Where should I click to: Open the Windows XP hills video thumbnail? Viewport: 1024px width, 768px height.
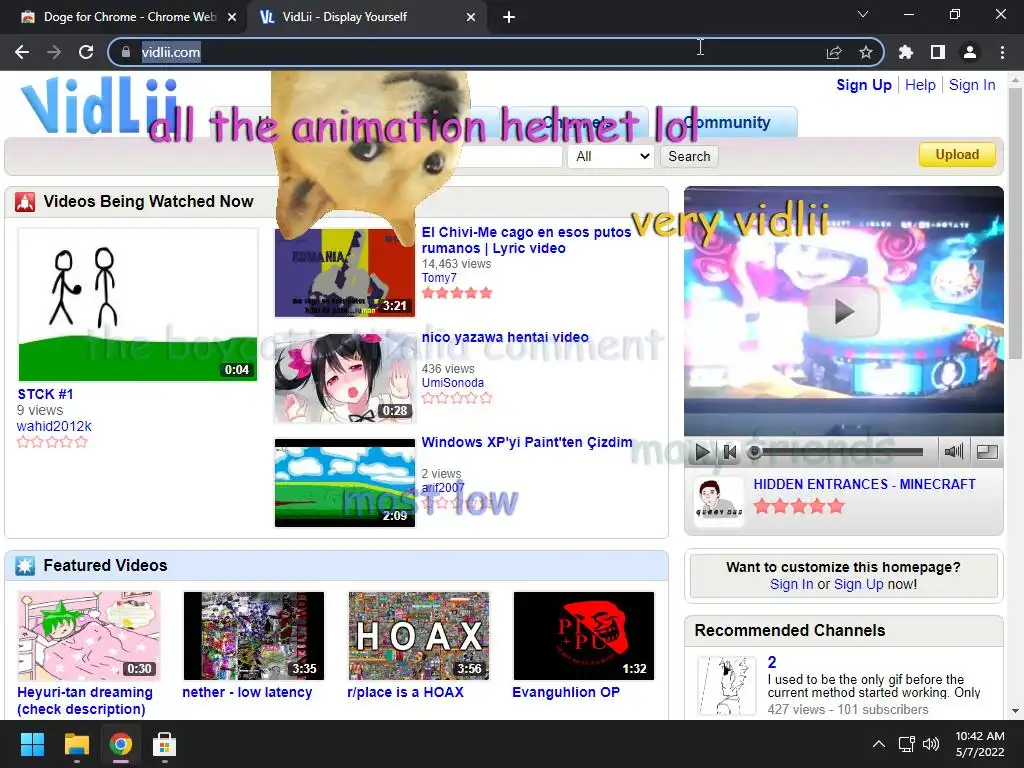click(345, 483)
